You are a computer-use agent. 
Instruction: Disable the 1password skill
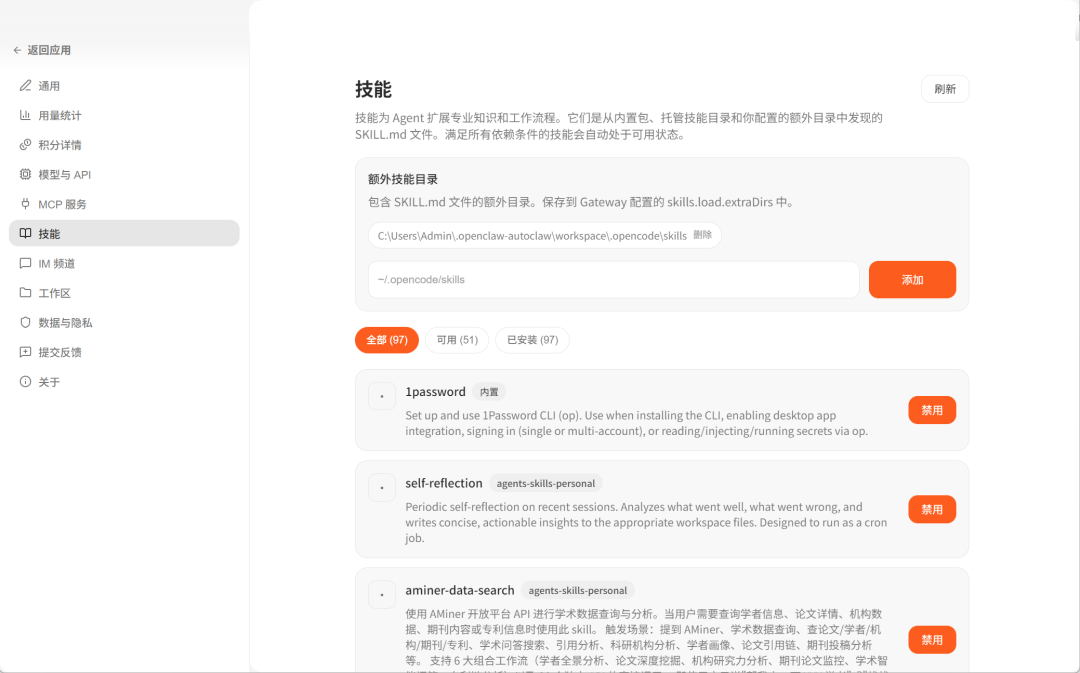pos(931,410)
